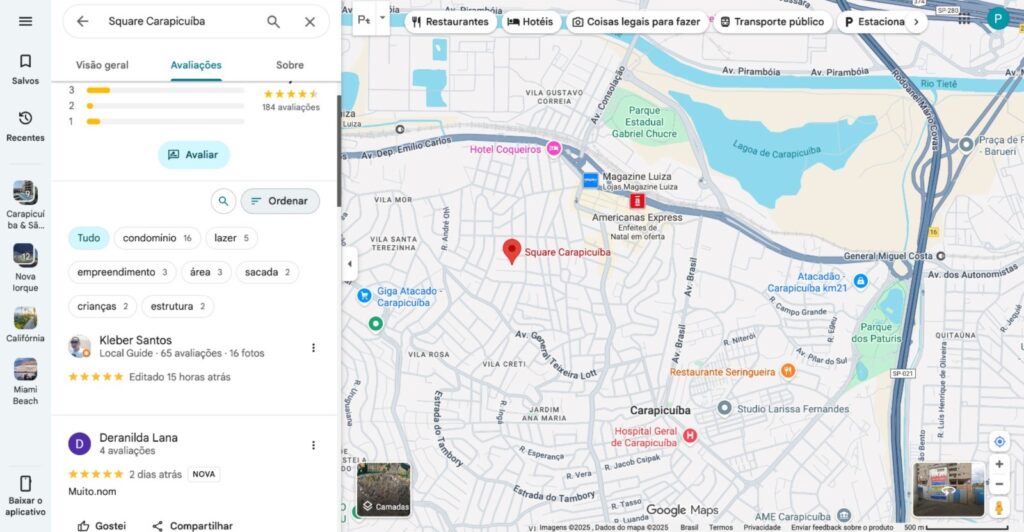Image resolution: width=1024 pixels, height=532 pixels.
Task: Toggle the condomínio review filter chip
Action: coord(158,238)
